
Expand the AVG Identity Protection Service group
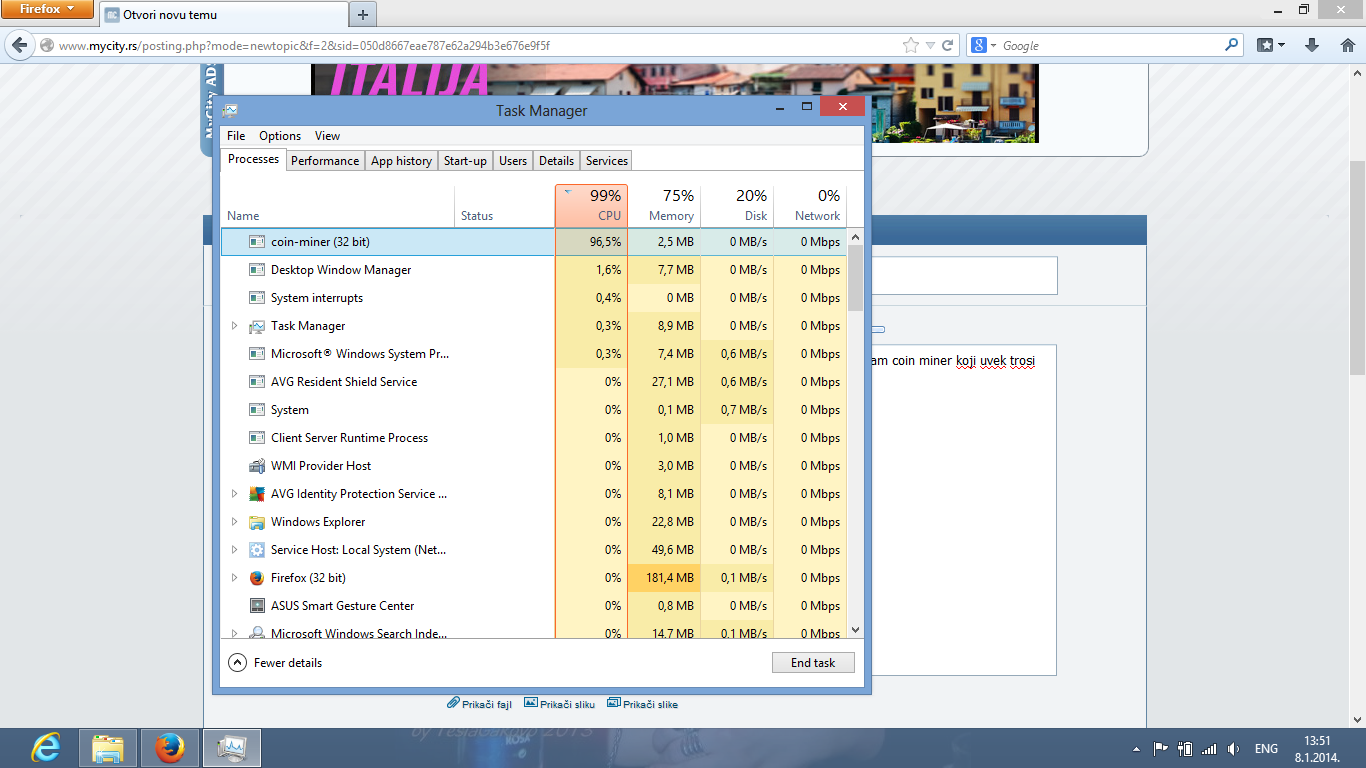coord(235,494)
